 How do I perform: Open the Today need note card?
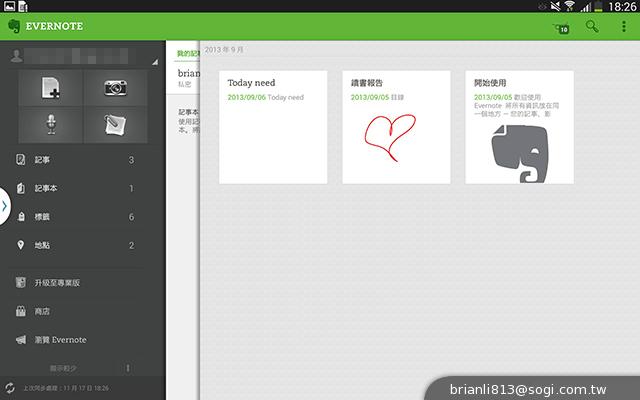coord(273,127)
